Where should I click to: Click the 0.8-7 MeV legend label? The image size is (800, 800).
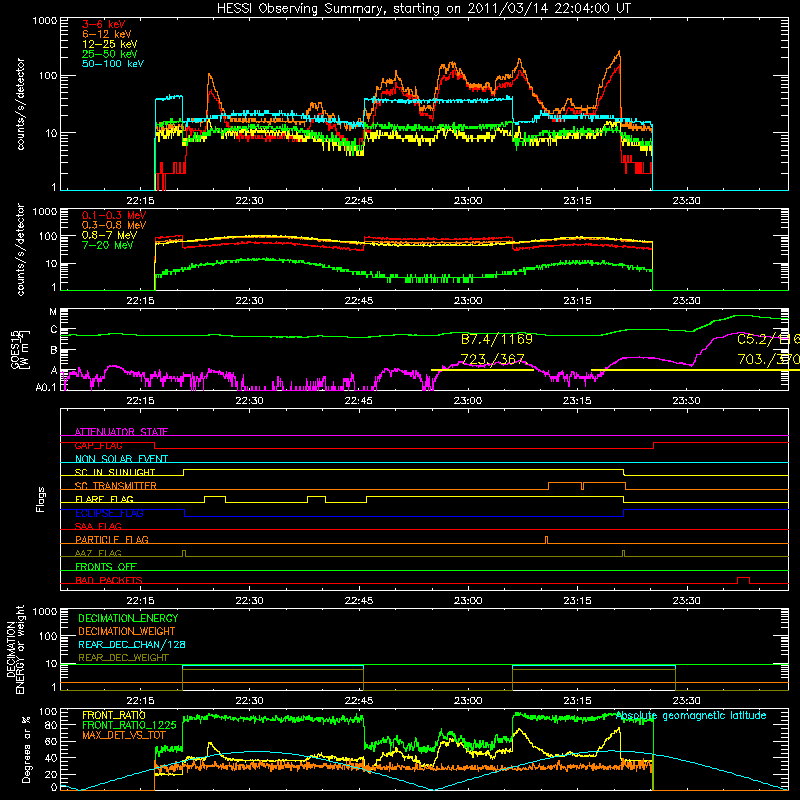click(109, 235)
